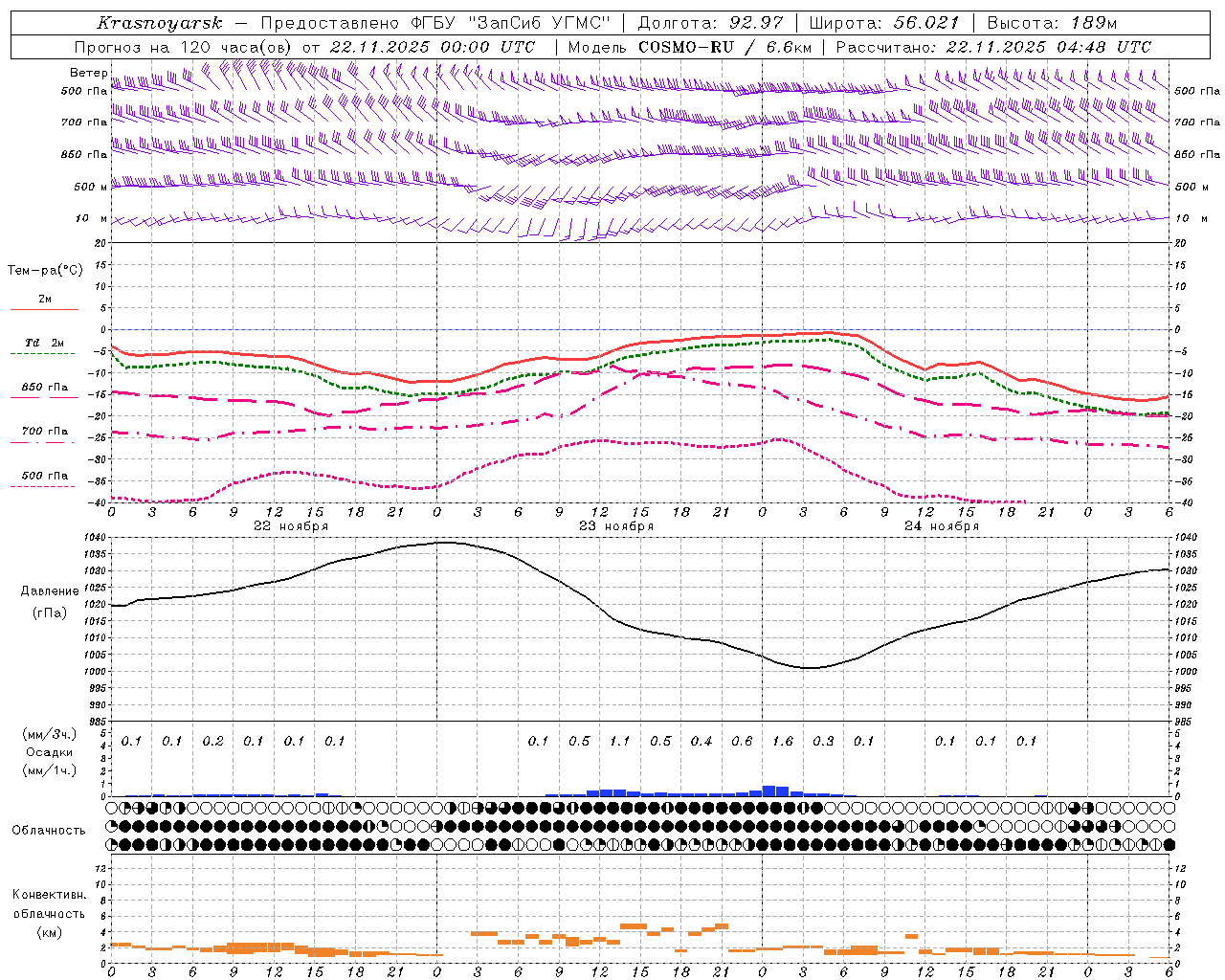Click the Ветер panel label
The width and height of the screenshot is (1225, 980).
tap(88, 73)
